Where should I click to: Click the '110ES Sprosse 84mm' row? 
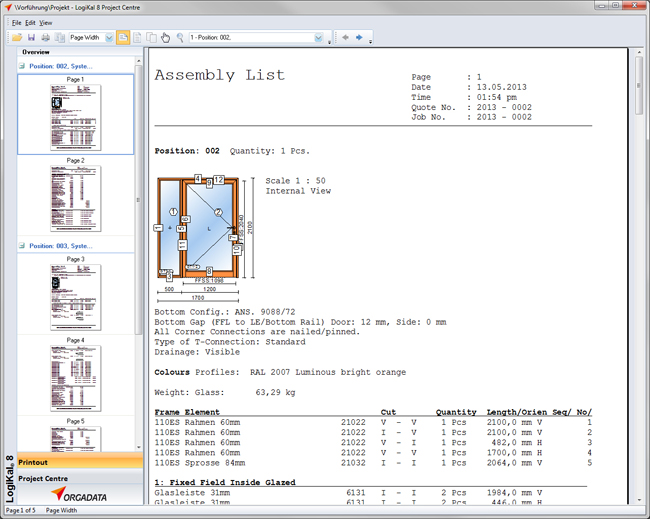coord(373,463)
